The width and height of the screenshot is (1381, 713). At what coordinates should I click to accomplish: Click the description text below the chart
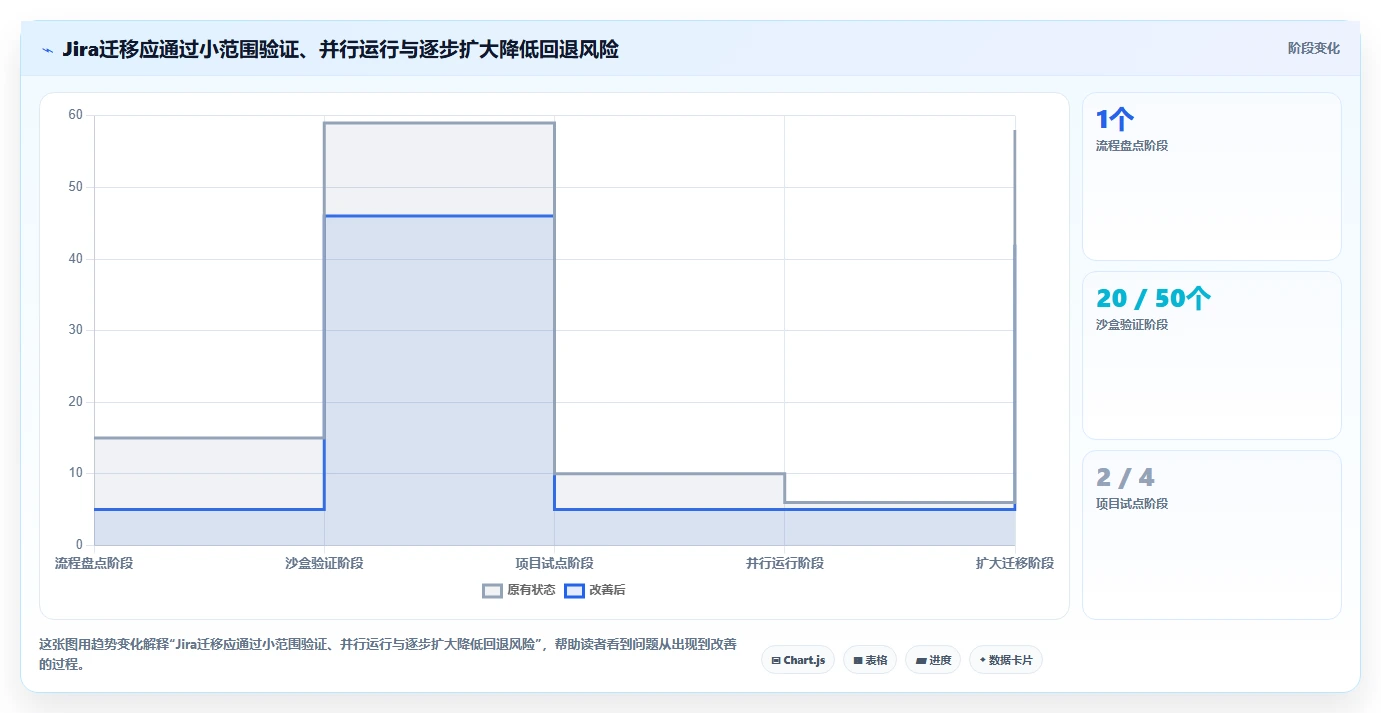click(388, 653)
